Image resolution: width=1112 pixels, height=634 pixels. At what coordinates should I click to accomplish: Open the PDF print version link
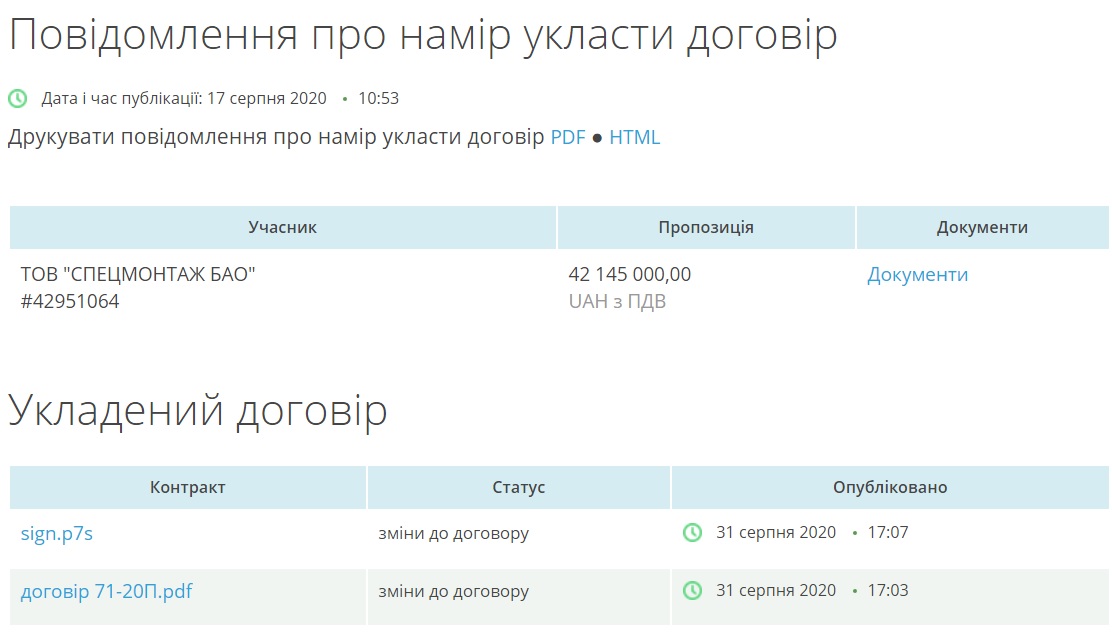pos(568,138)
